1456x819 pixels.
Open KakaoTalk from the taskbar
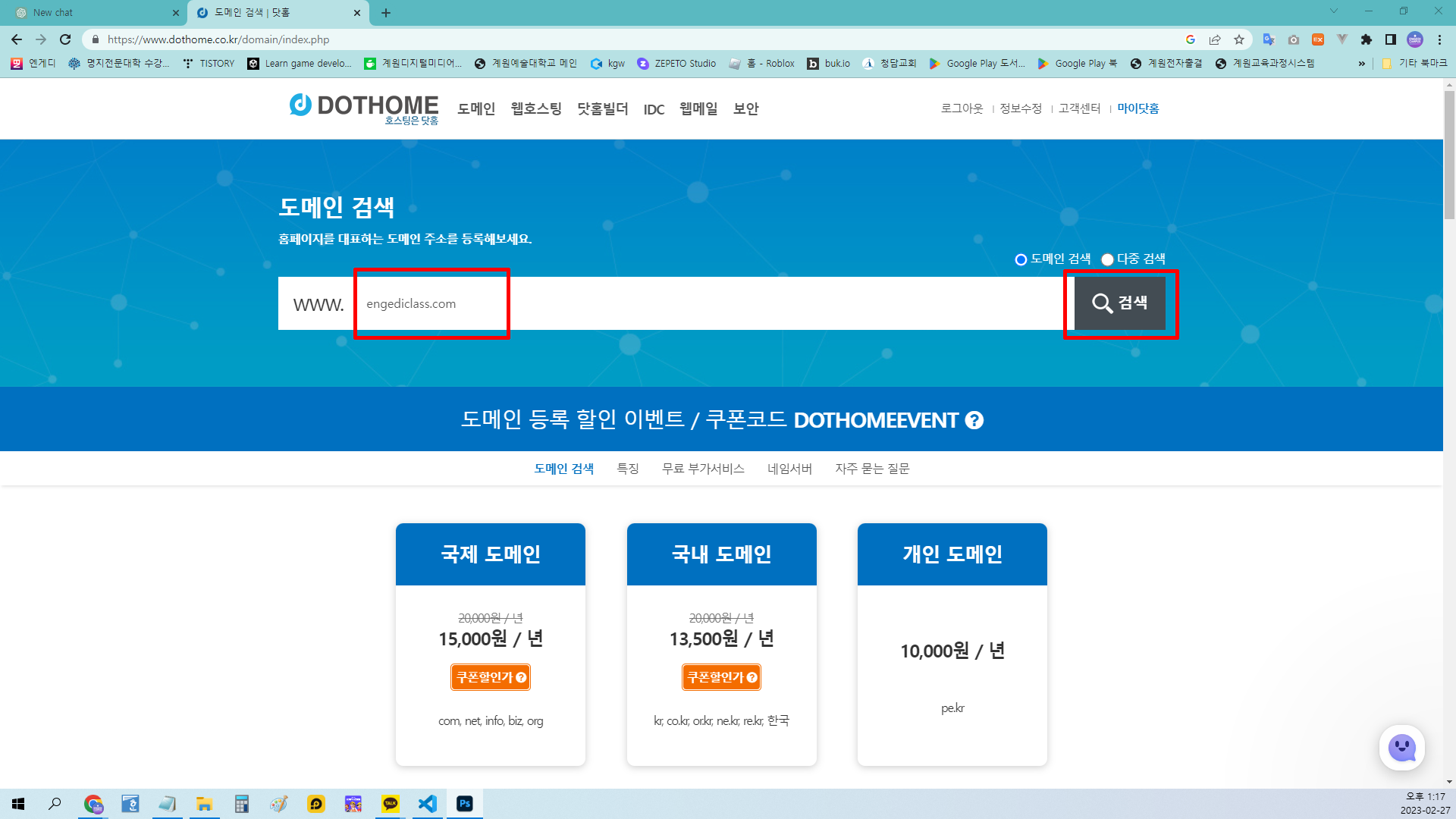pos(390,804)
